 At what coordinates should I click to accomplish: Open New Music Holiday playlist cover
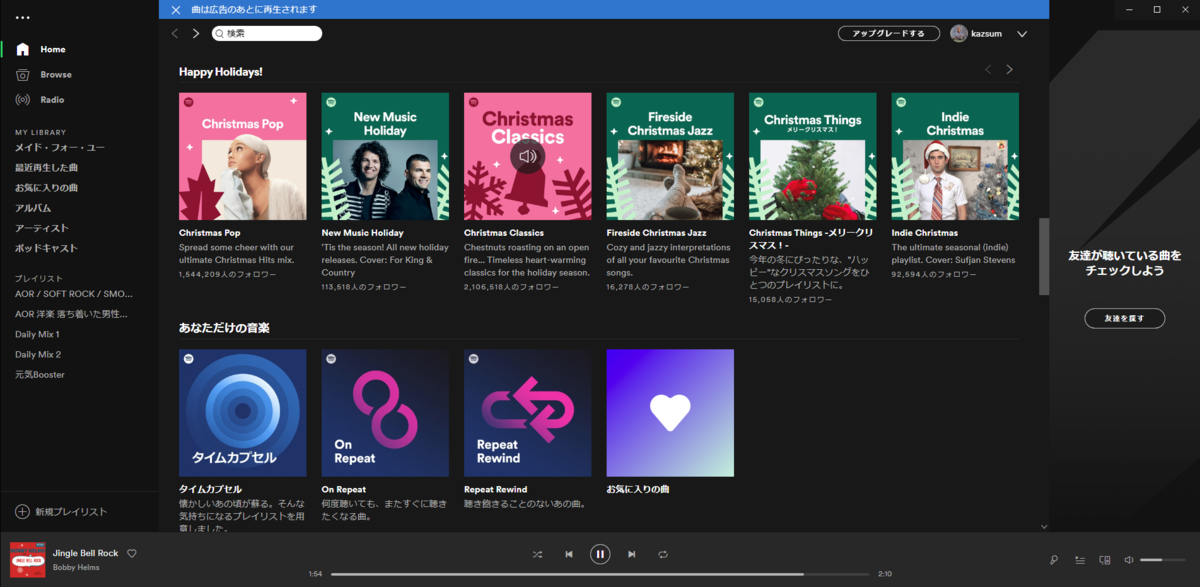[385, 156]
